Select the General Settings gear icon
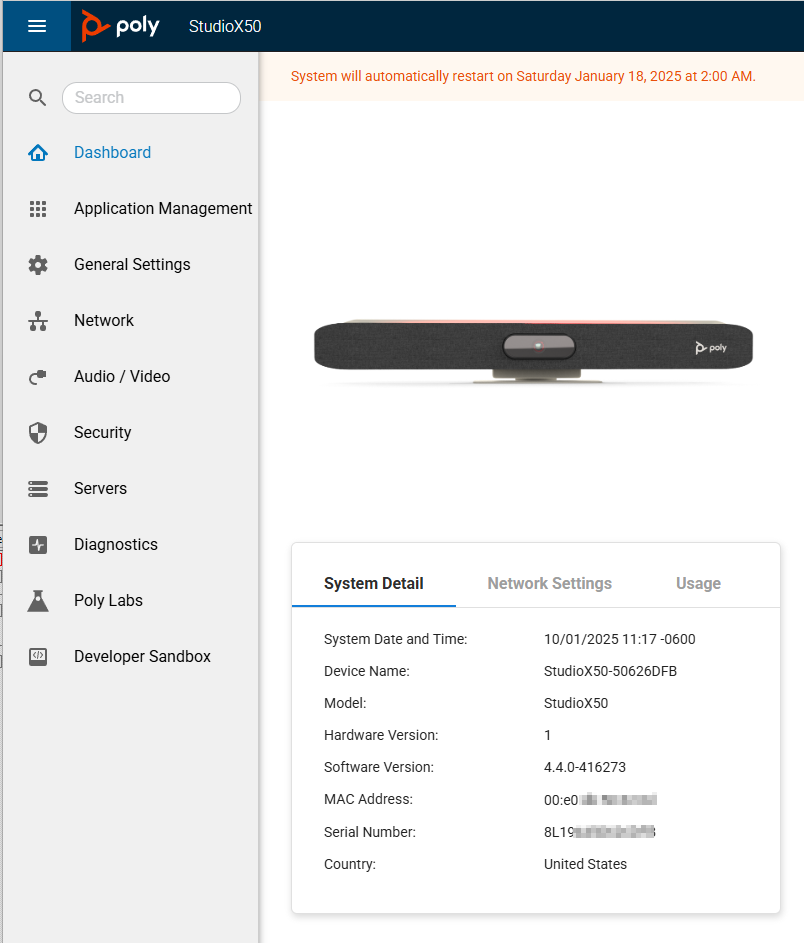Viewport: 804px width, 943px height. 38,264
